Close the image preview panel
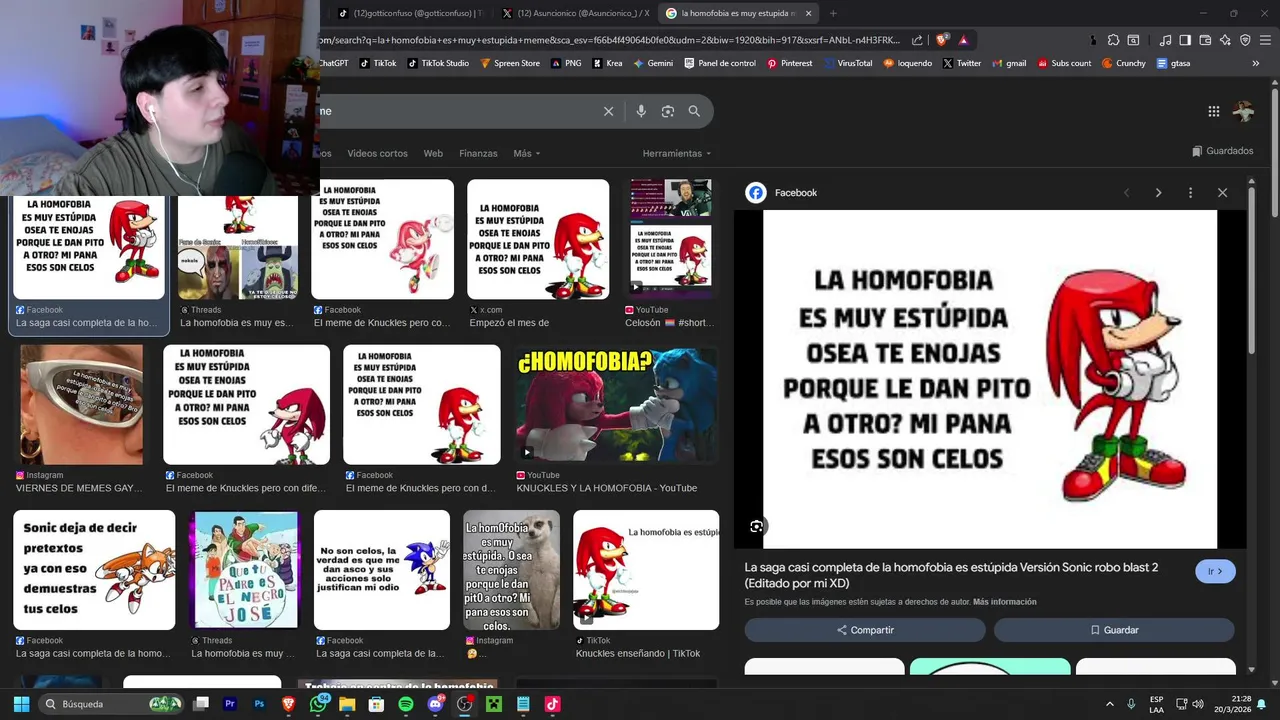The height and width of the screenshot is (720, 1280). pos(1222,193)
